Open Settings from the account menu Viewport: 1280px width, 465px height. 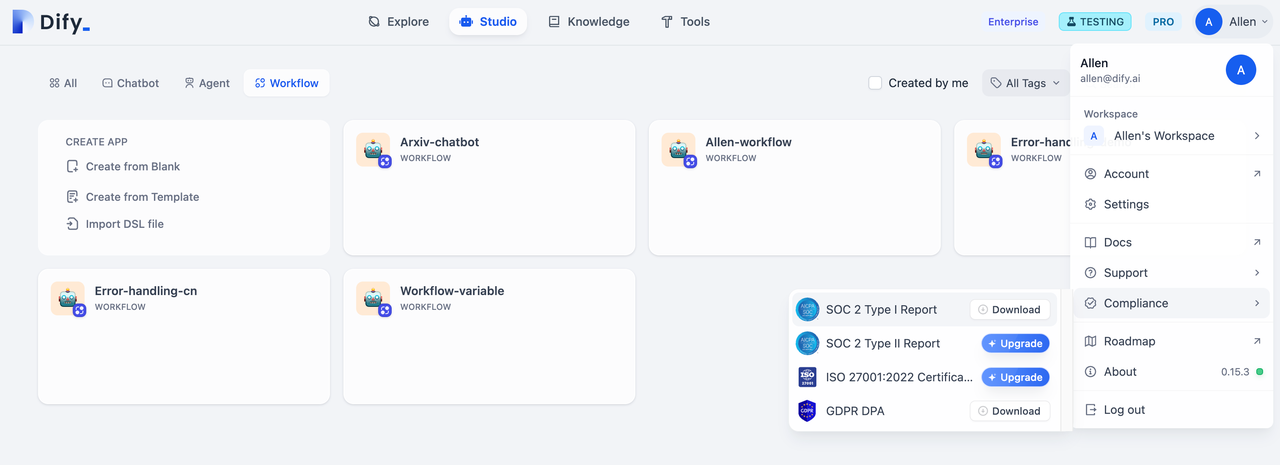coord(1126,204)
